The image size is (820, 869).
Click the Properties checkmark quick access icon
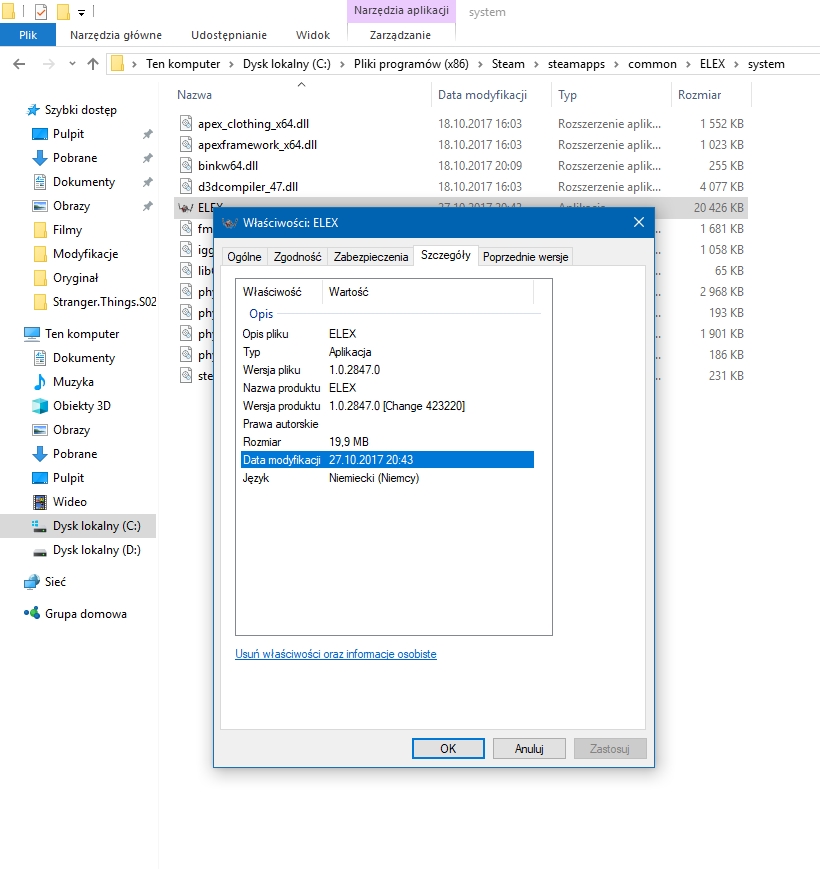(41, 11)
